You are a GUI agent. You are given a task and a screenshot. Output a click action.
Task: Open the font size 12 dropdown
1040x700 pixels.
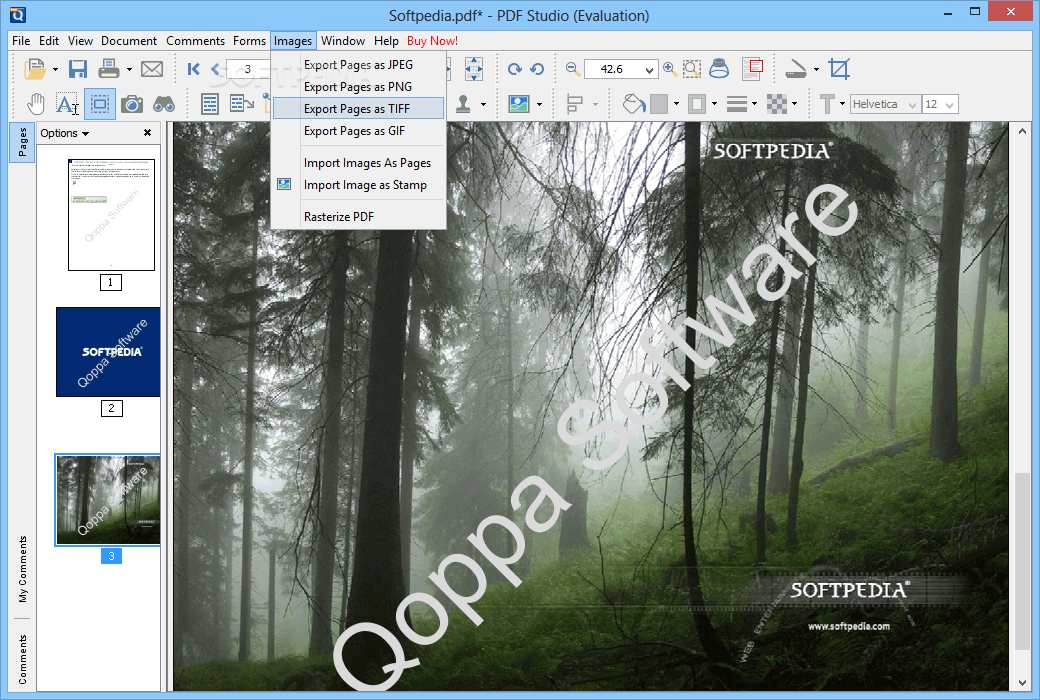950,105
